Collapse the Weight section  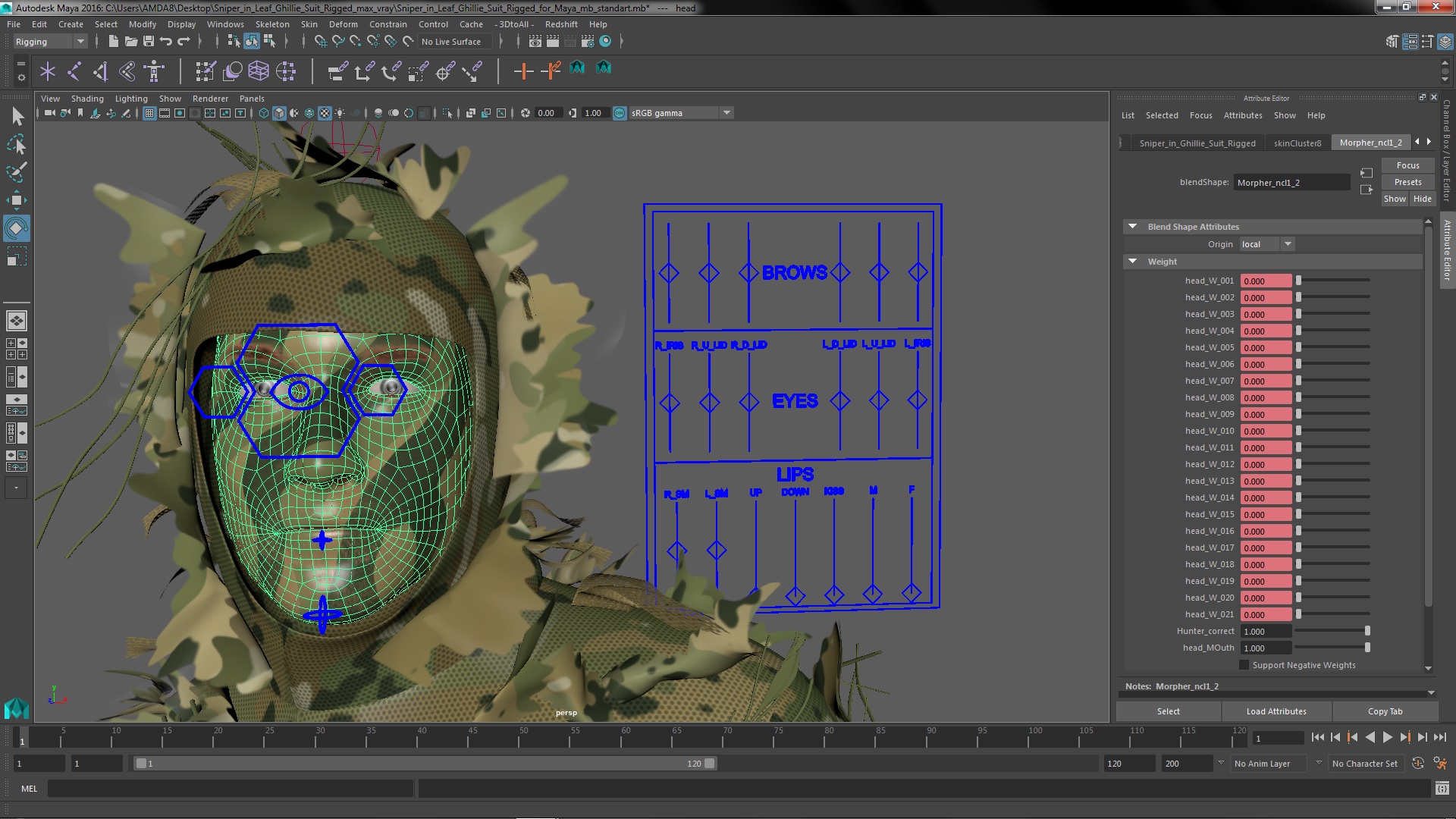tap(1132, 262)
